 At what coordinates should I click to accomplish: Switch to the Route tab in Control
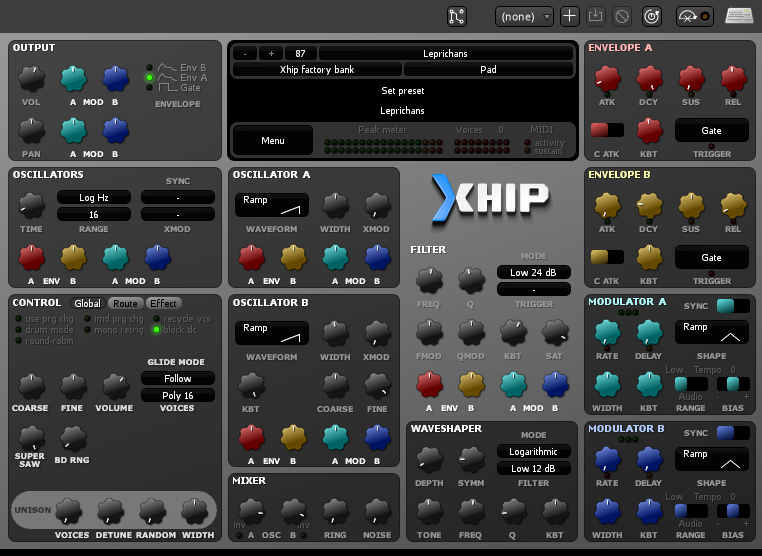coord(125,303)
